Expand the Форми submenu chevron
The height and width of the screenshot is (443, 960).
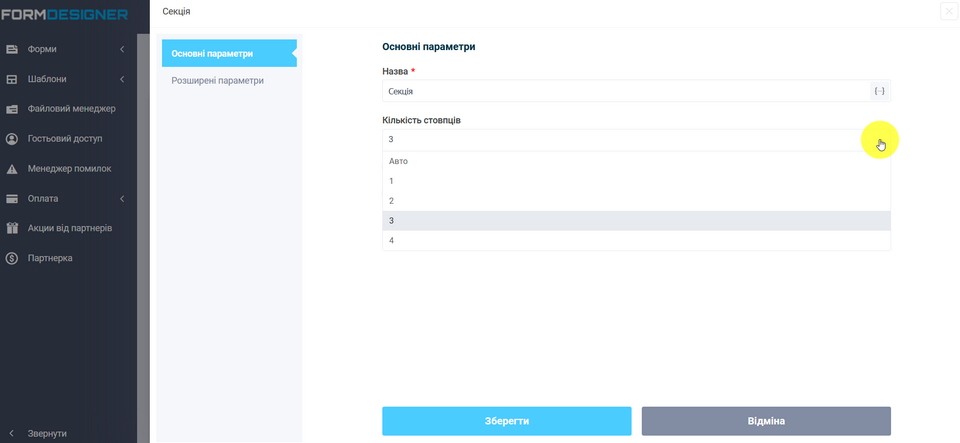(121, 49)
